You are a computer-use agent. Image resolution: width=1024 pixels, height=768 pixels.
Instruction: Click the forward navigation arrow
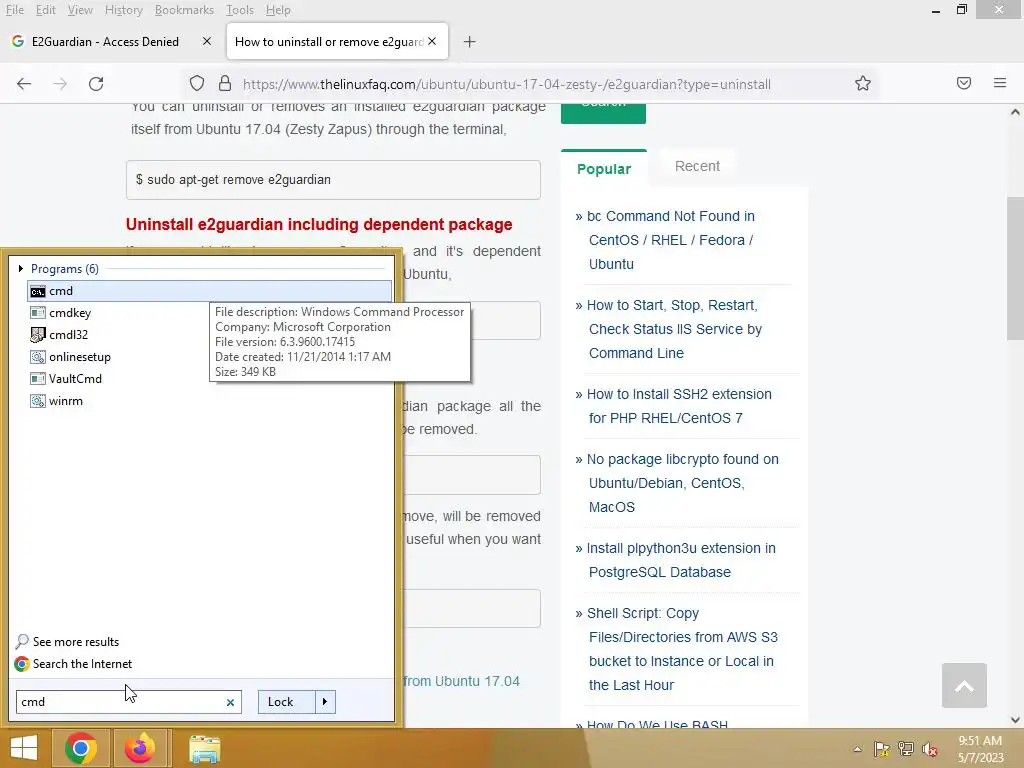[60, 84]
